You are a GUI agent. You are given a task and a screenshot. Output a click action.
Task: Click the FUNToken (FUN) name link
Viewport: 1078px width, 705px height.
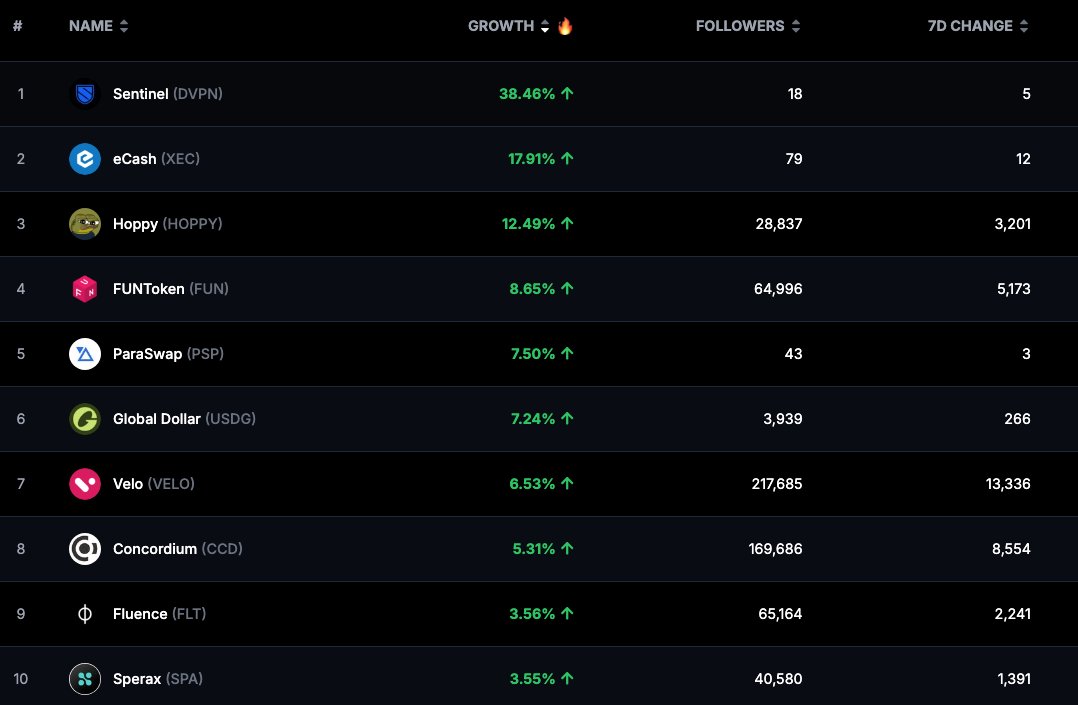170,289
